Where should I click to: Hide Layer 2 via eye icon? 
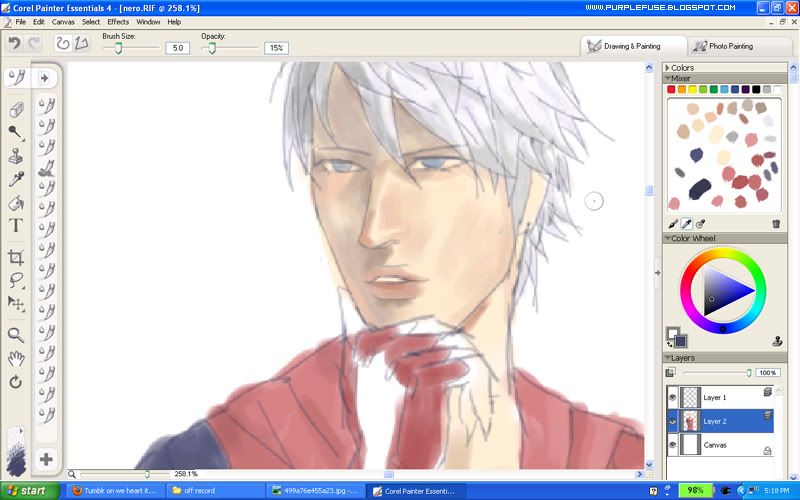672,421
